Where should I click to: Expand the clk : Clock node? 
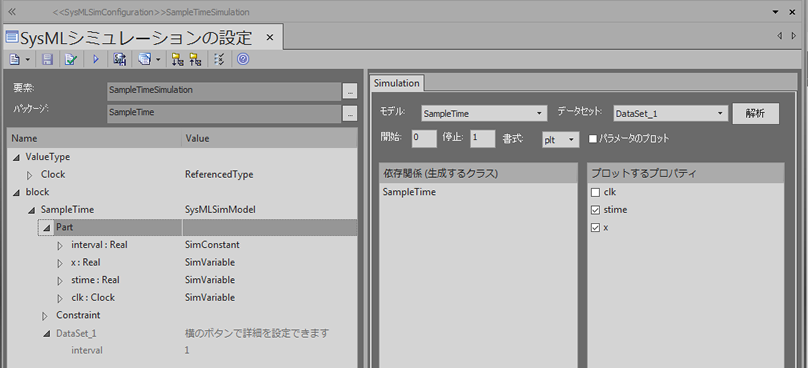(x=60, y=298)
